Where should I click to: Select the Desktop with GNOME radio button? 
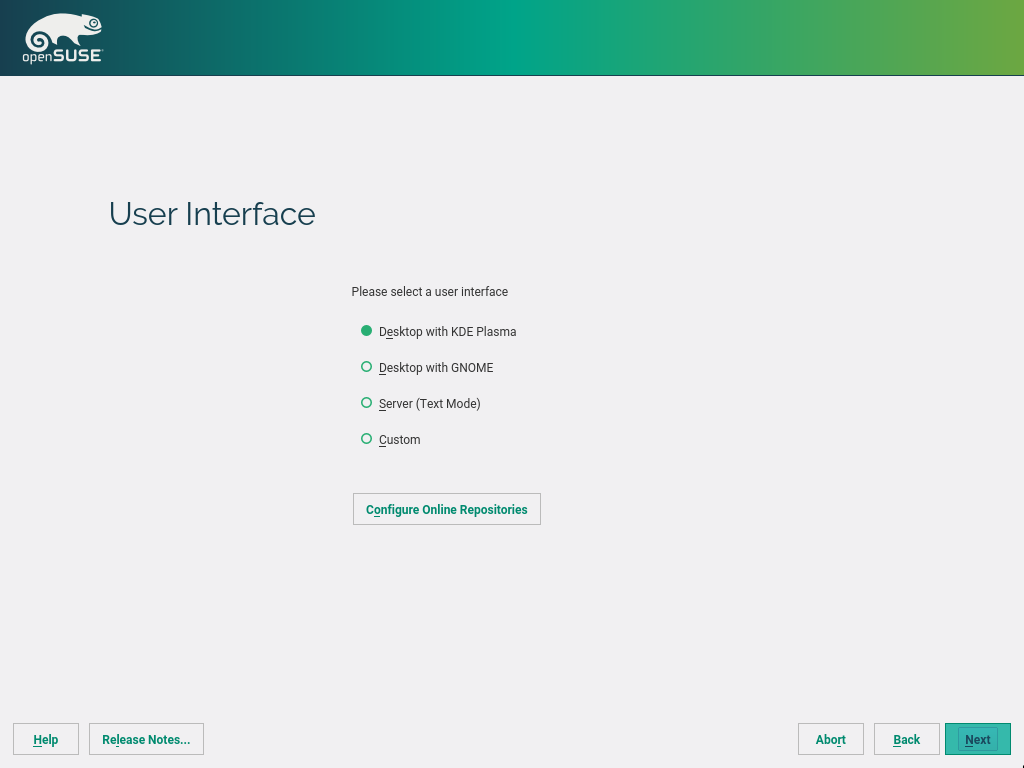(366, 367)
